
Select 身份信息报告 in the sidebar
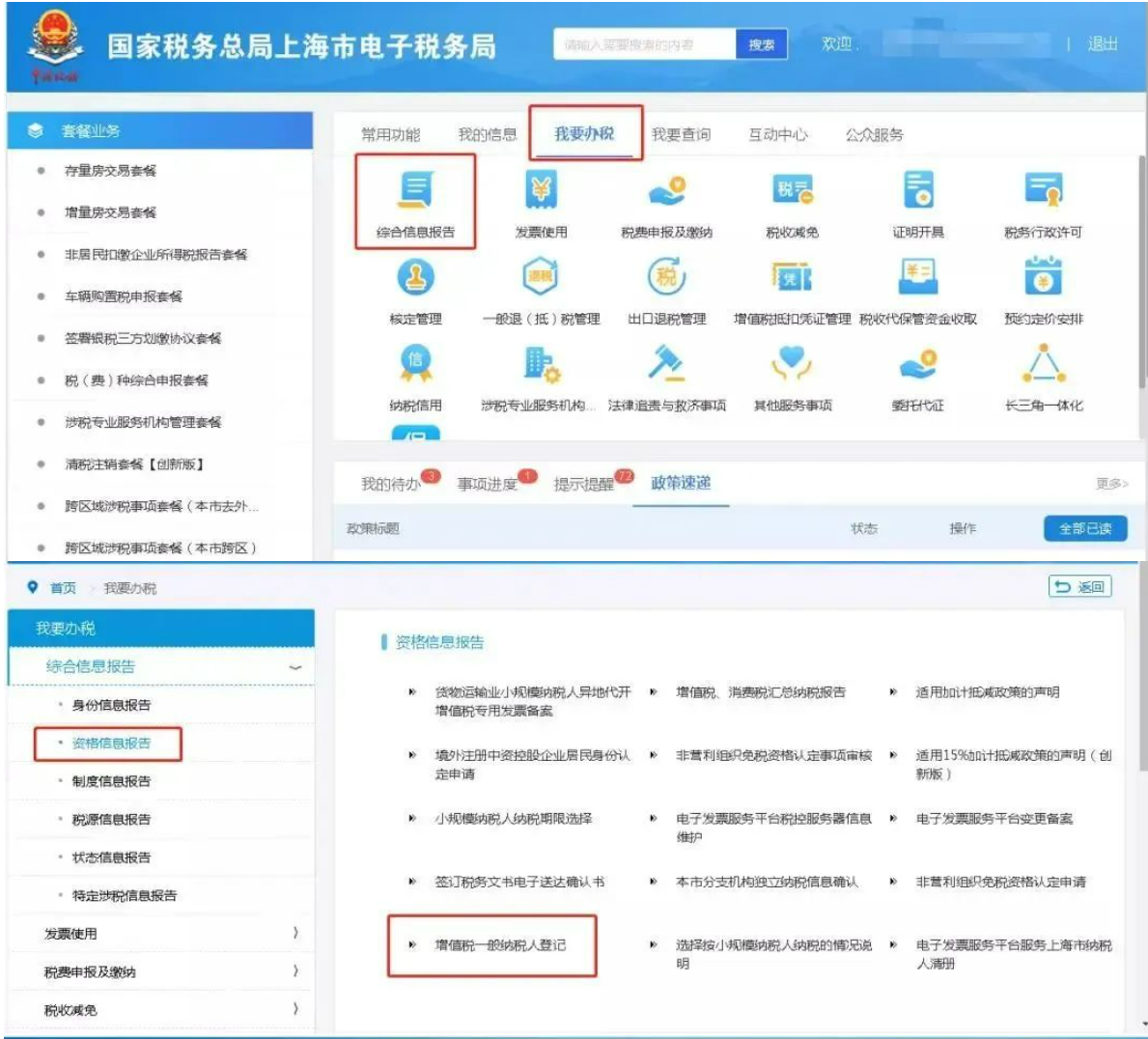(x=111, y=705)
